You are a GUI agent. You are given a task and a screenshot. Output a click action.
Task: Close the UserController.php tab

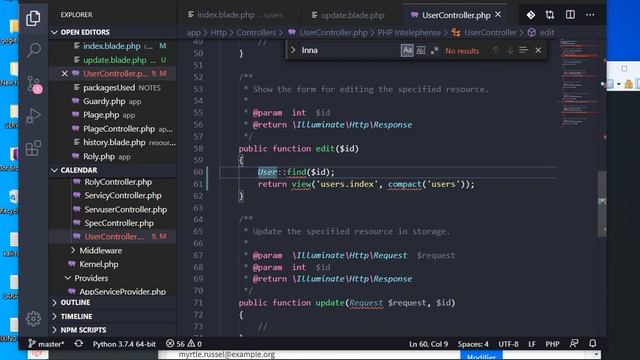pos(498,15)
